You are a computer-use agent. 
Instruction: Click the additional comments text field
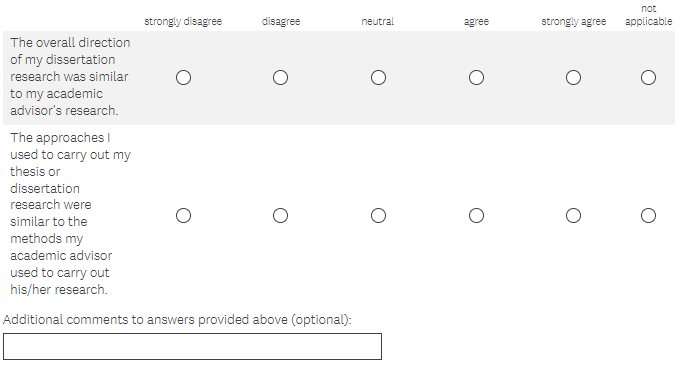pyautogui.click(x=192, y=346)
